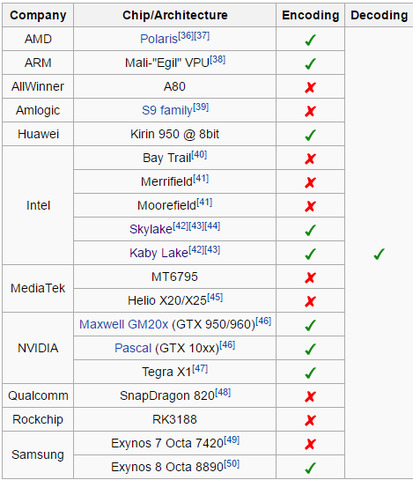Screen dimensions: 413x480
Task: Click the "Chip/Architecture" column header
Action: (175, 15)
